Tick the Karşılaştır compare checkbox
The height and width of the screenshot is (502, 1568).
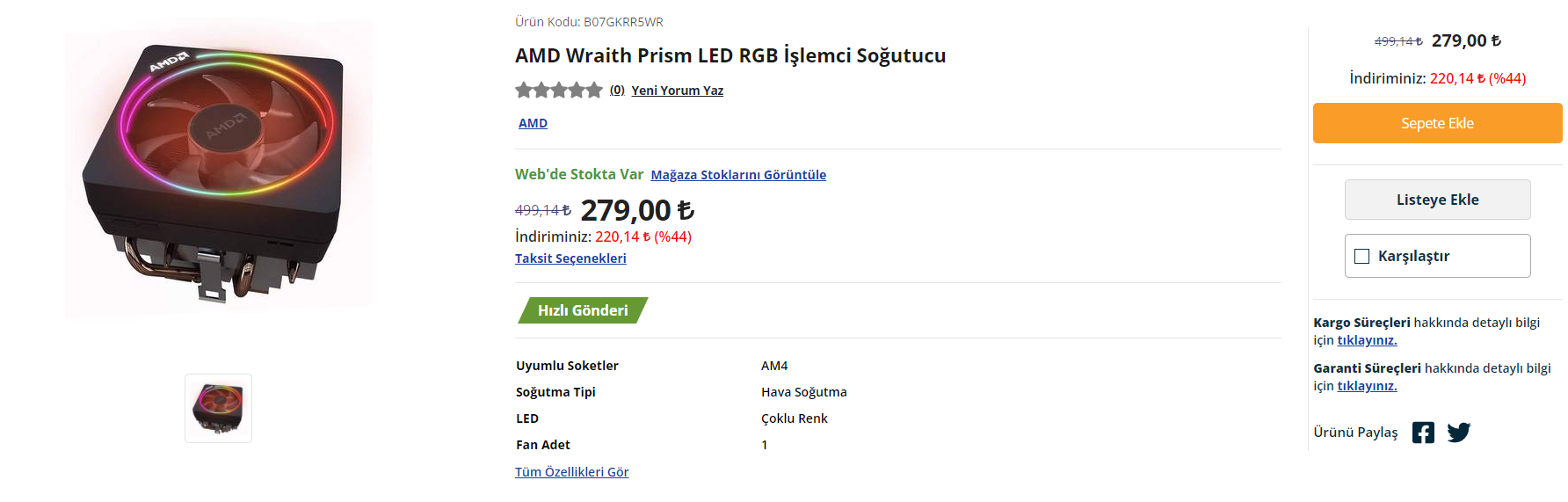tap(1362, 256)
